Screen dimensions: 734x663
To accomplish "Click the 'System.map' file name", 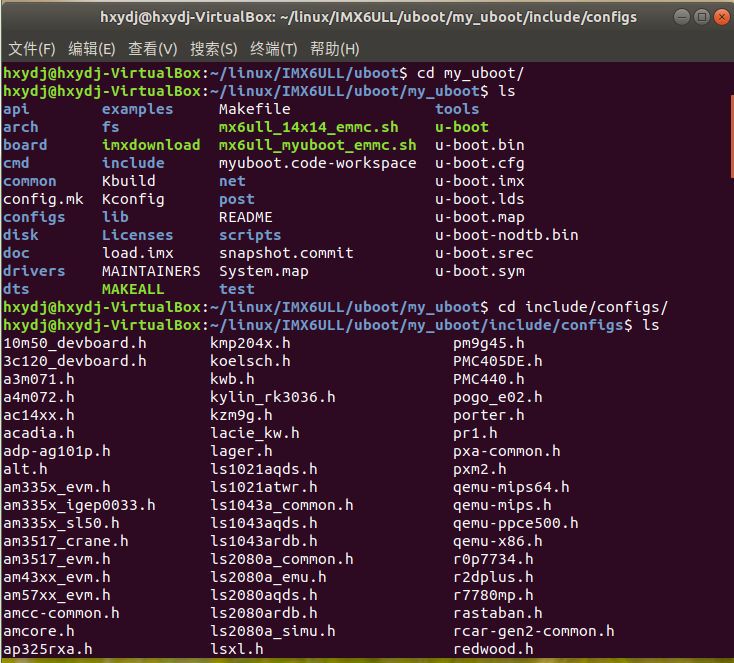I will [x=264, y=271].
